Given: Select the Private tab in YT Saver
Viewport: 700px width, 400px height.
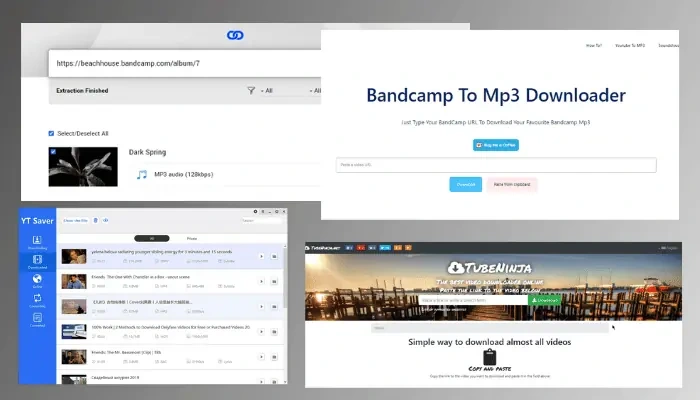Looking at the screenshot, I should [192, 238].
